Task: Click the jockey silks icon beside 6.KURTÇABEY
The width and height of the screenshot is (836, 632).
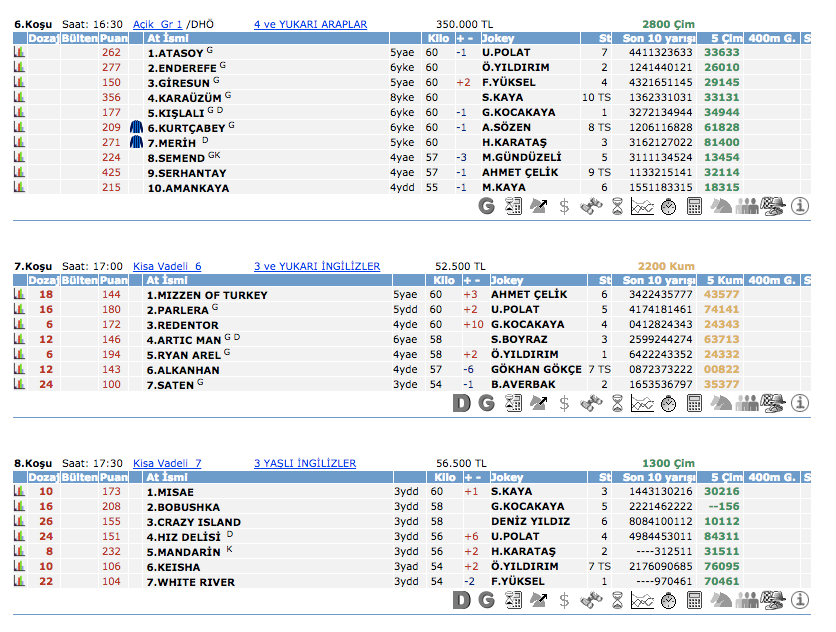Action: click(x=137, y=127)
